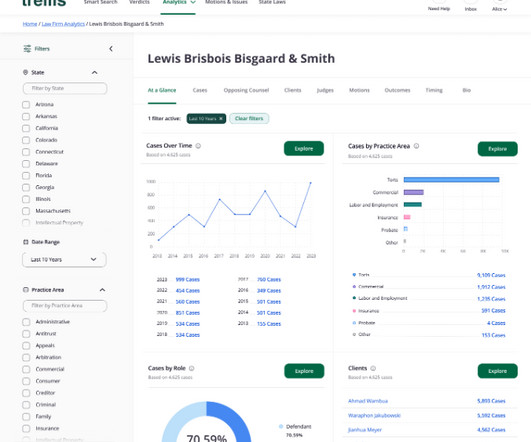Open the Torts 9,109 Cases link

491,275
